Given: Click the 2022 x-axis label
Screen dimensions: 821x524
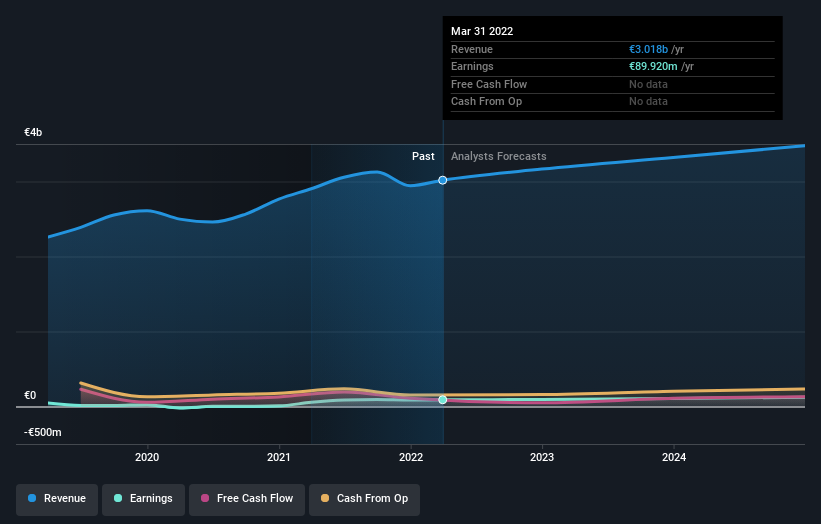Looking at the screenshot, I should 410,457.
